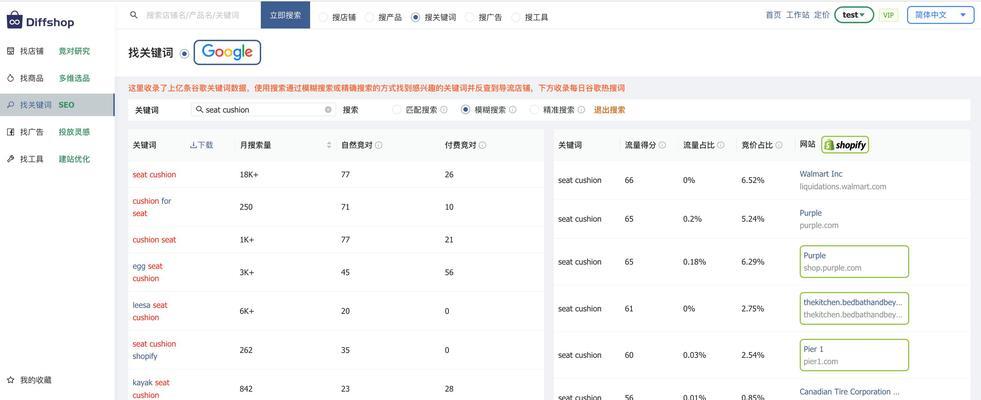Select 匹配搜索 radio option

pos(397,110)
